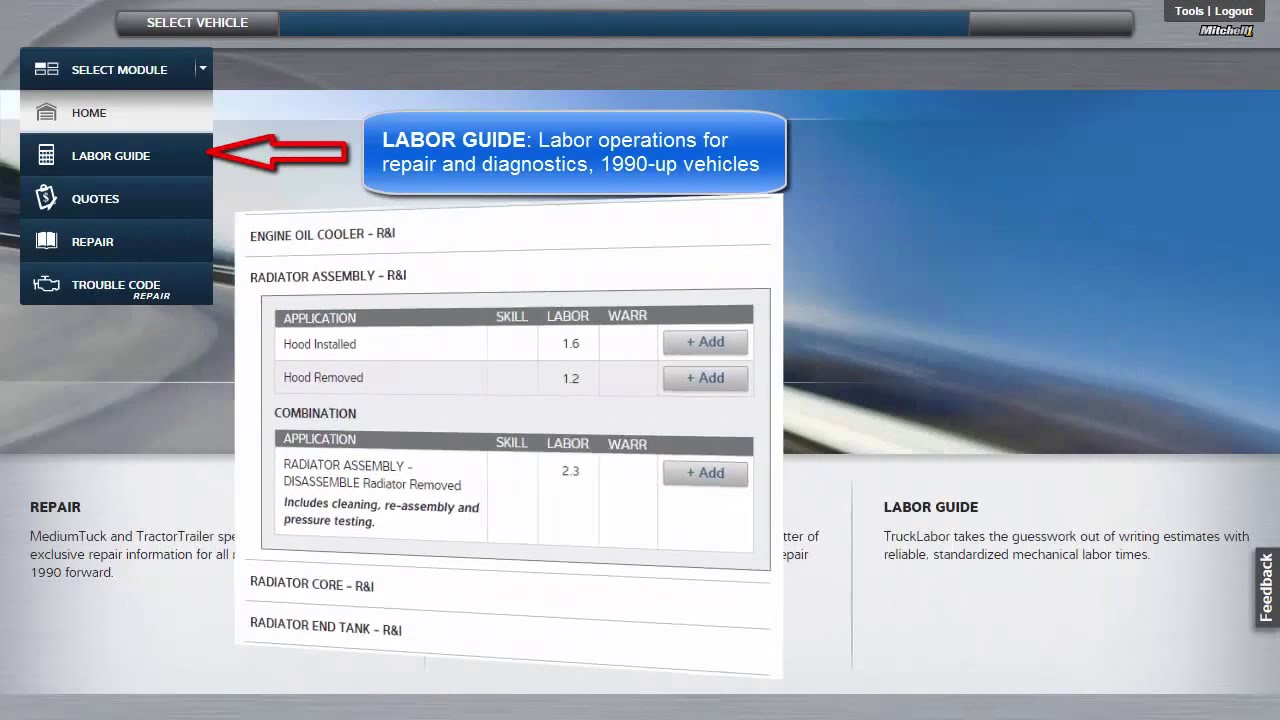Viewport: 1280px width, 720px height.
Task: Add the Hood Installed labor row
Action: tap(705, 342)
